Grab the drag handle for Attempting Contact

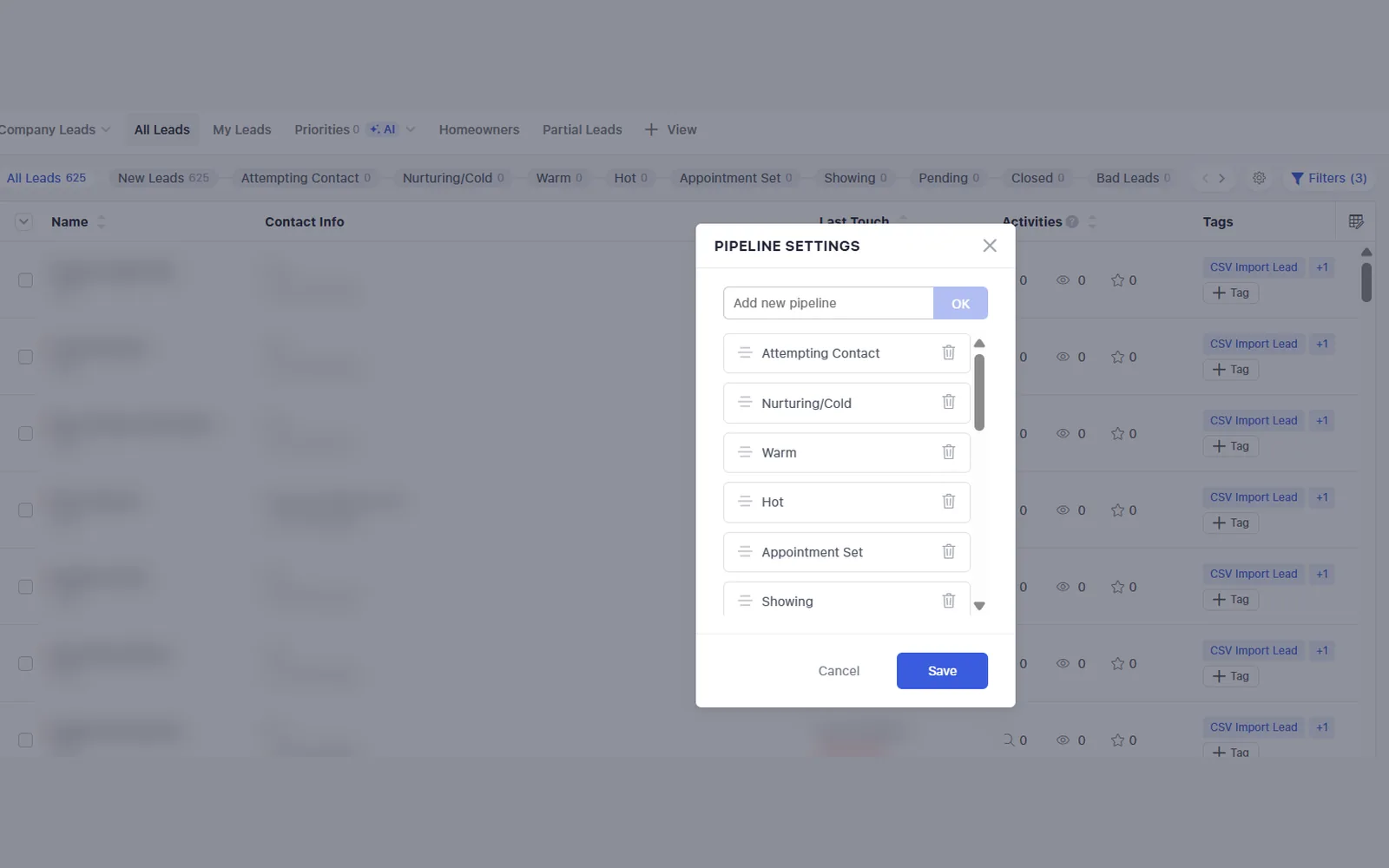(745, 352)
